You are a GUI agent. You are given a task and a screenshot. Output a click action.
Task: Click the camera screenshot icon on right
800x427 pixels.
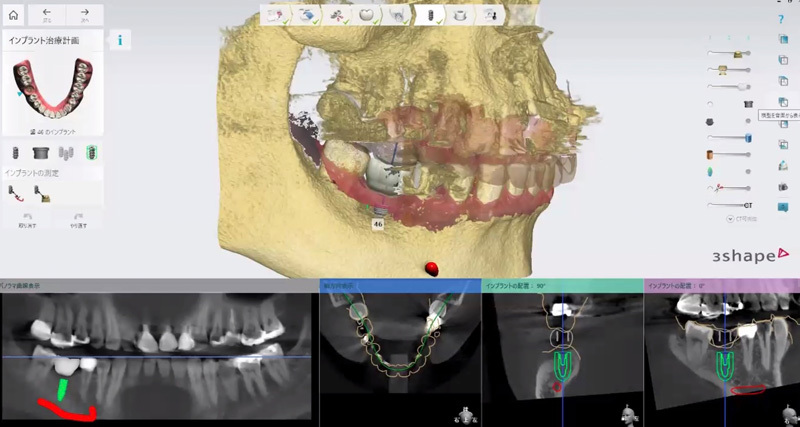783,187
